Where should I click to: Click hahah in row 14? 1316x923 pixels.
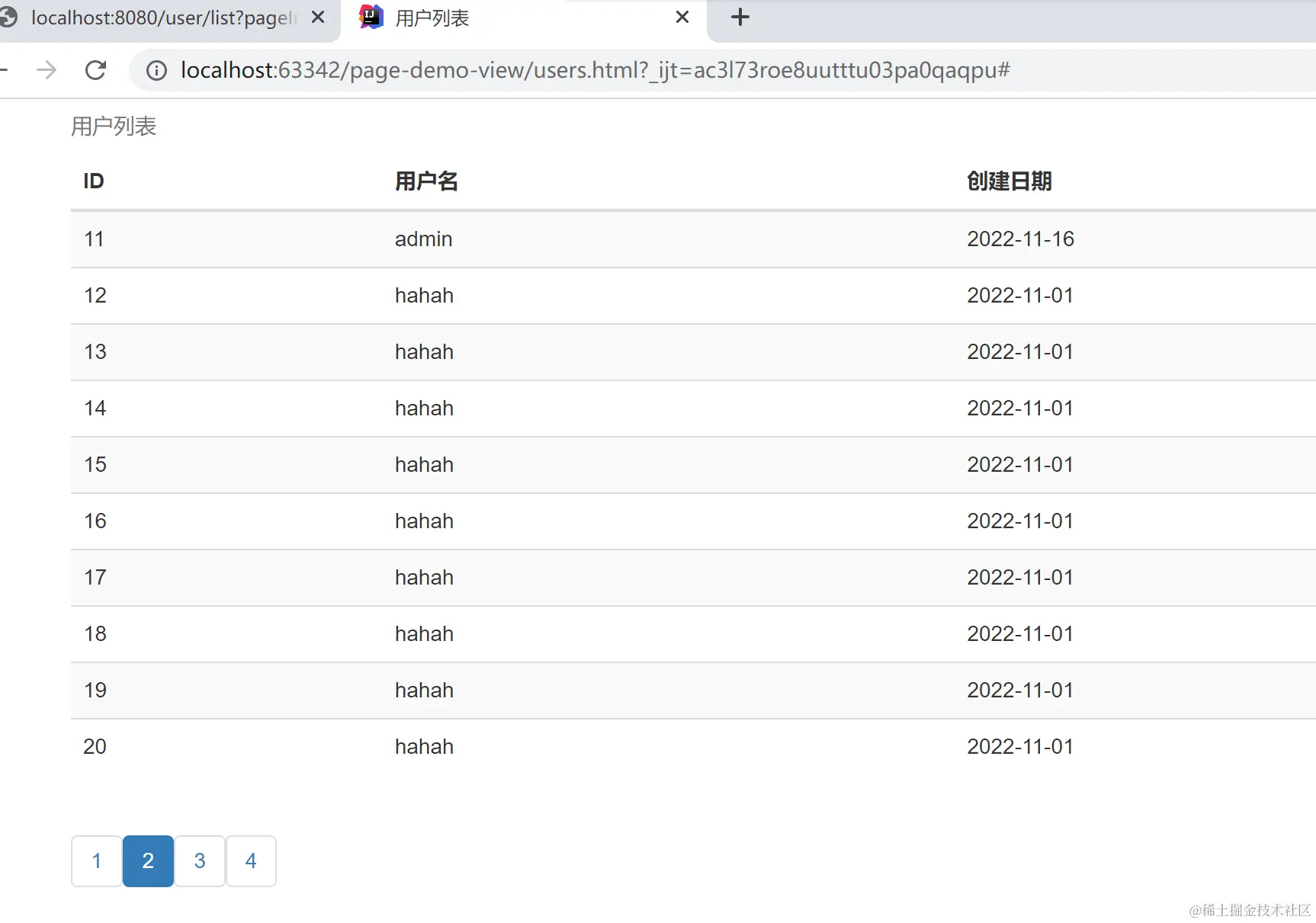[424, 409]
